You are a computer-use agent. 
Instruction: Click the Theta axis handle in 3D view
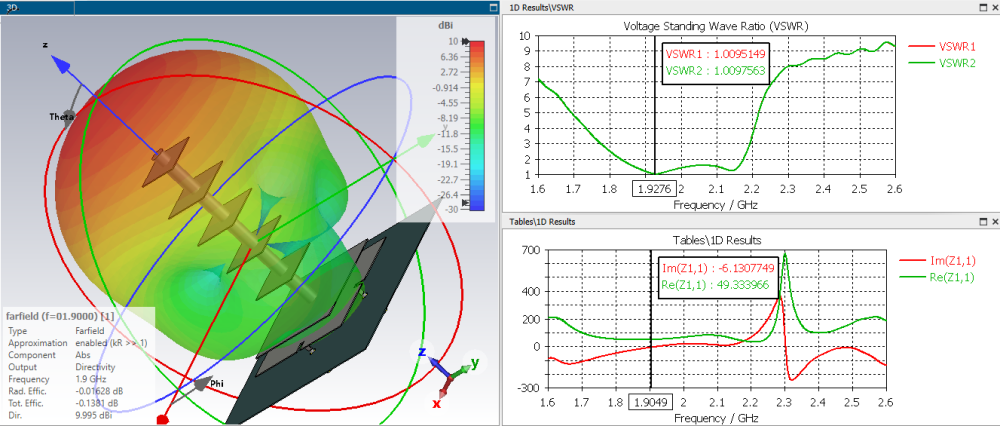68,101
